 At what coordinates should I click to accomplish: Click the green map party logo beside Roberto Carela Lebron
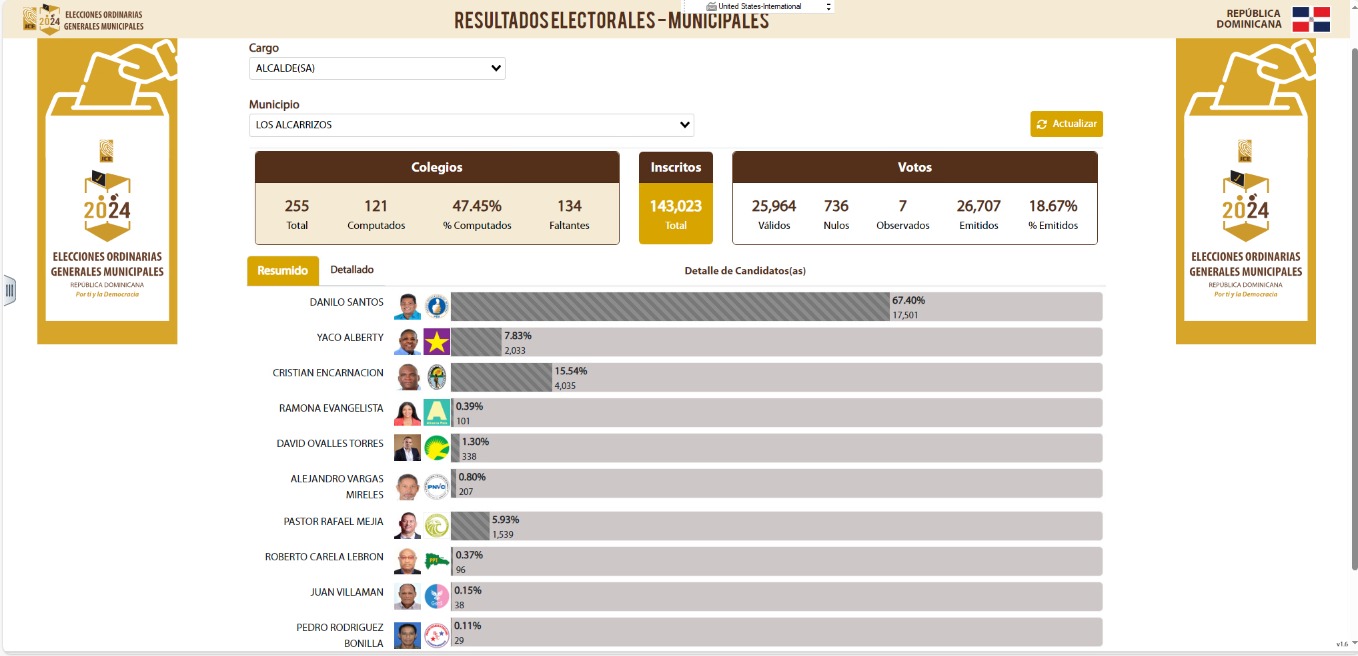click(x=437, y=561)
